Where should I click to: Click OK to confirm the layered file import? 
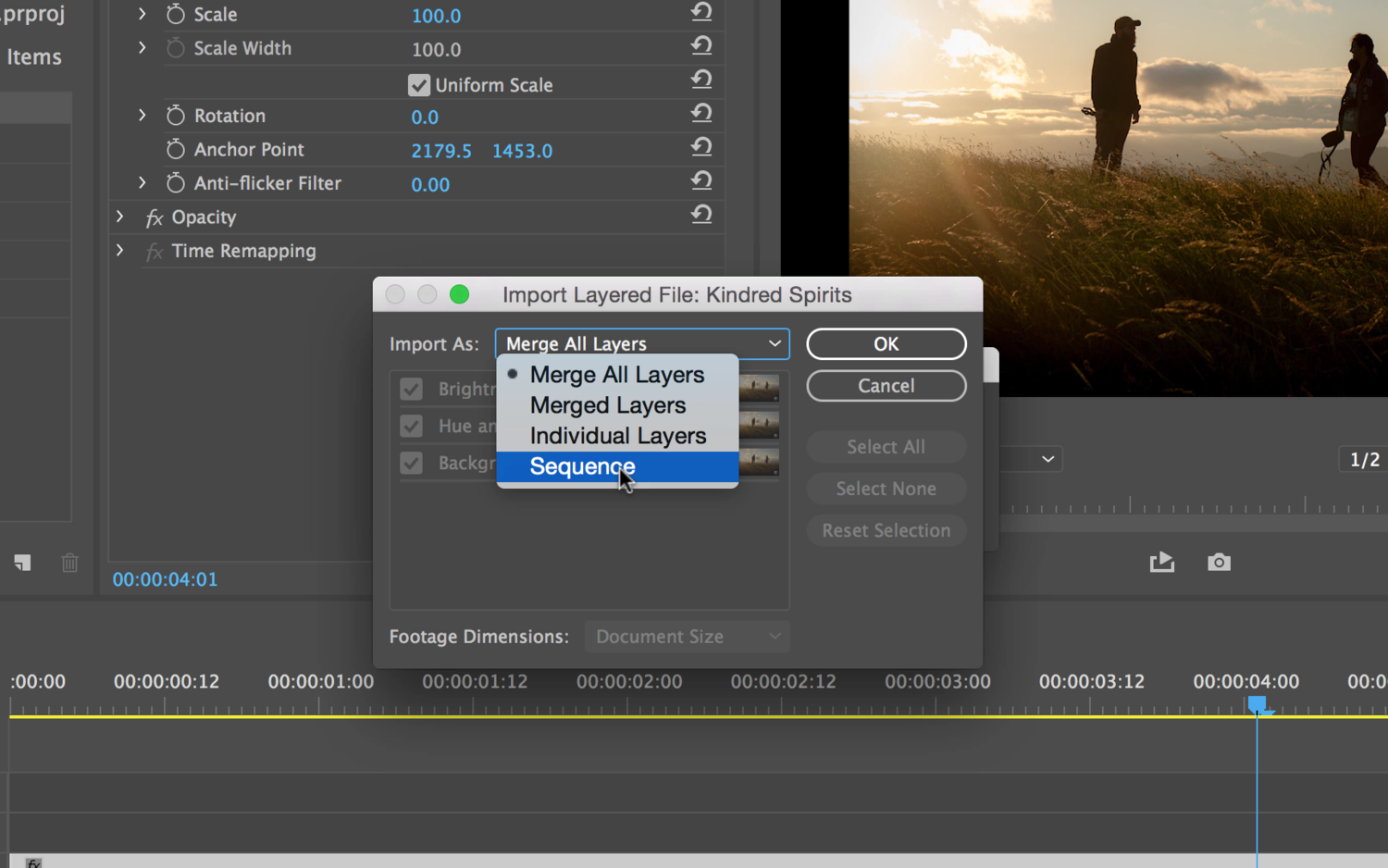(x=886, y=343)
